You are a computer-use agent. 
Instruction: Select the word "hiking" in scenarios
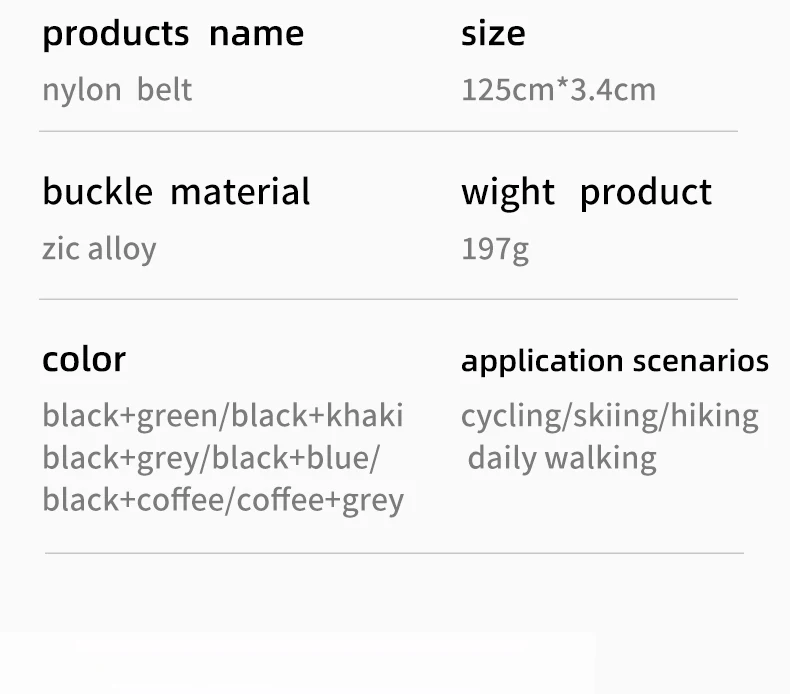click(x=714, y=416)
